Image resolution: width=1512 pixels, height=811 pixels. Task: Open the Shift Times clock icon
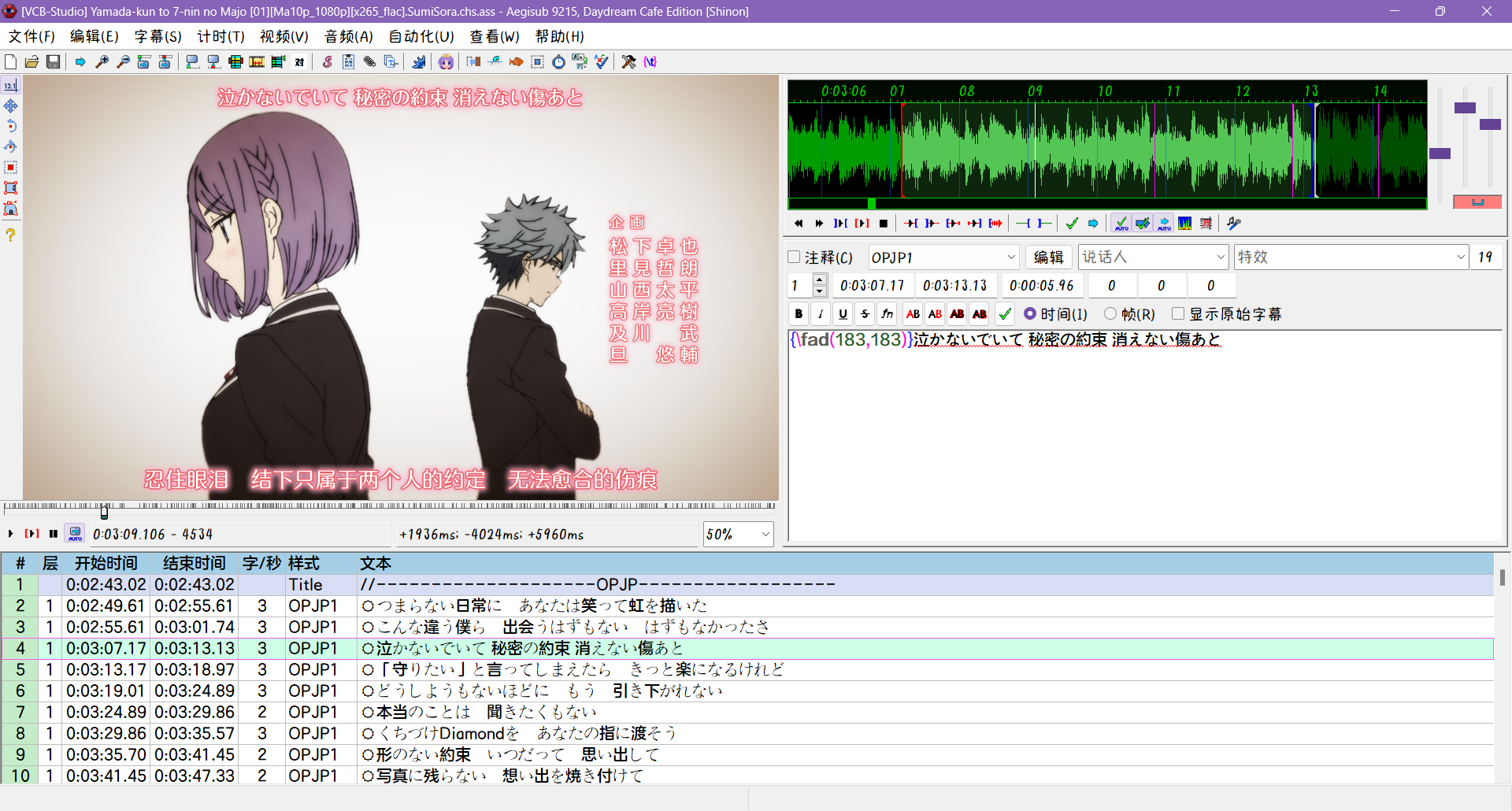[x=558, y=62]
